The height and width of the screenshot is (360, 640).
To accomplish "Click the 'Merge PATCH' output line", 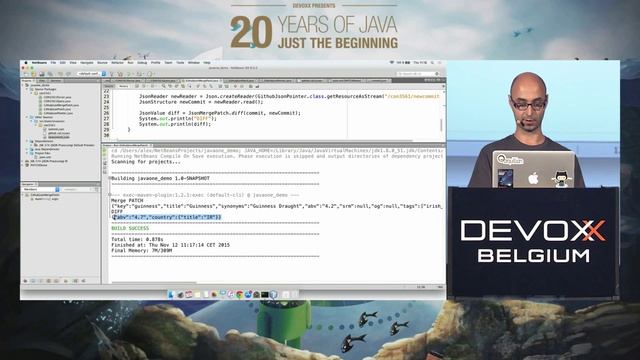I will tap(127, 200).
